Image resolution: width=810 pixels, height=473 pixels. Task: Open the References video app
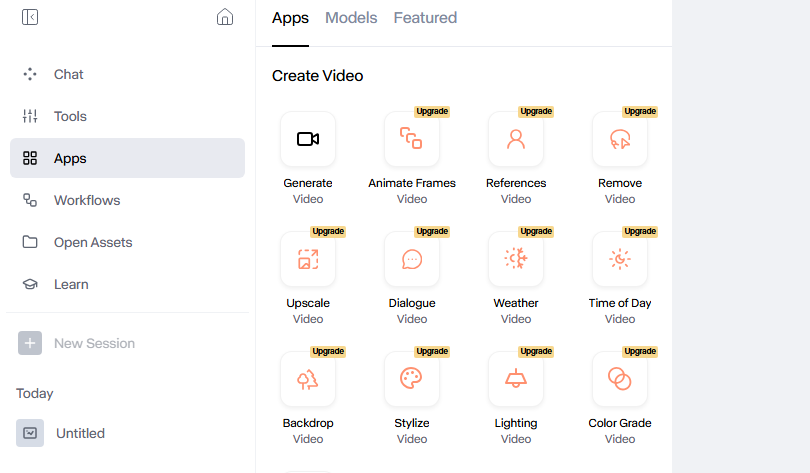coord(516,139)
